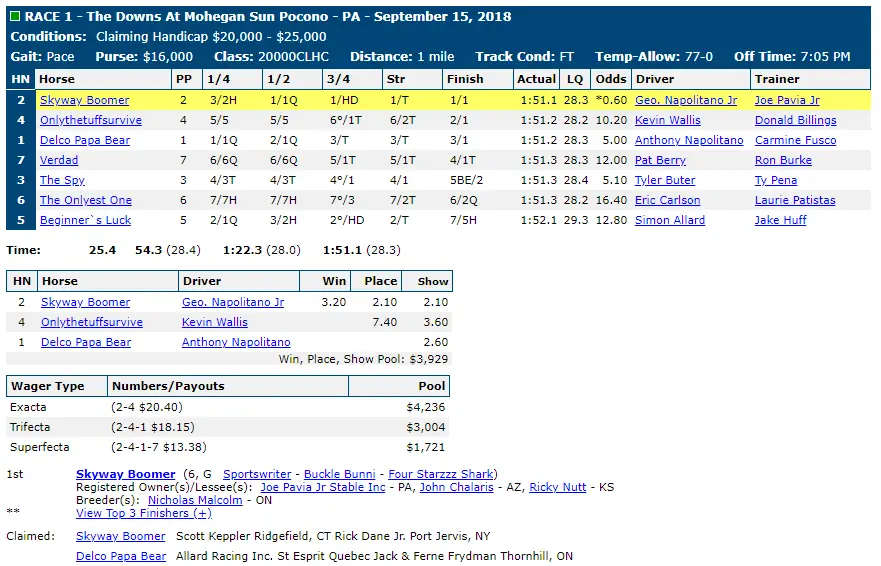Open Anthony Napolitano in payout table
881x566 pixels.
(236, 342)
